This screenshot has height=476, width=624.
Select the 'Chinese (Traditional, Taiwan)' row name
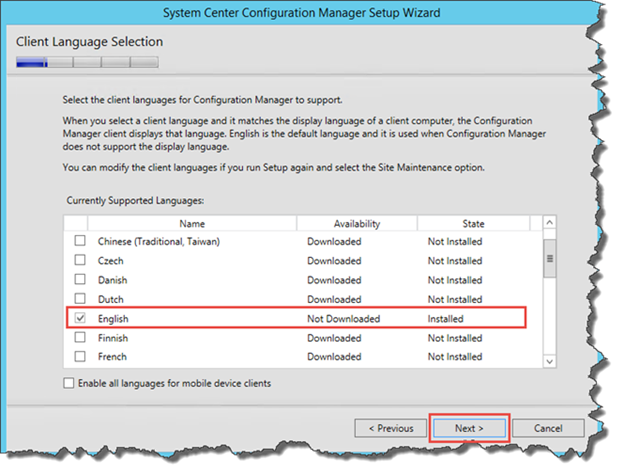click(x=159, y=242)
